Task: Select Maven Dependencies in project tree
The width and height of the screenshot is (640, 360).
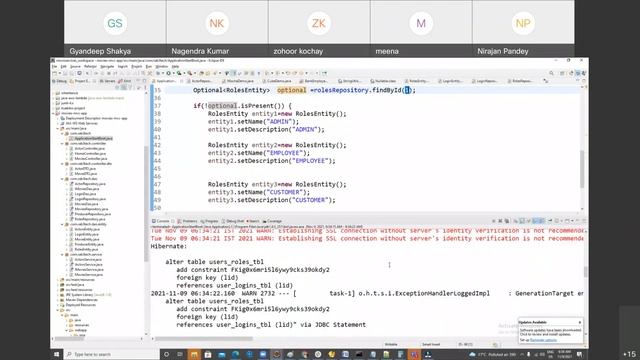Action: [x=81, y=300]
